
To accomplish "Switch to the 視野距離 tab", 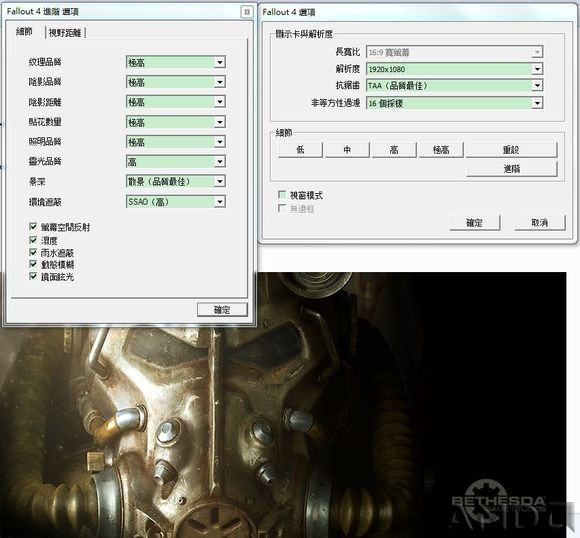I will pos(65,33).
